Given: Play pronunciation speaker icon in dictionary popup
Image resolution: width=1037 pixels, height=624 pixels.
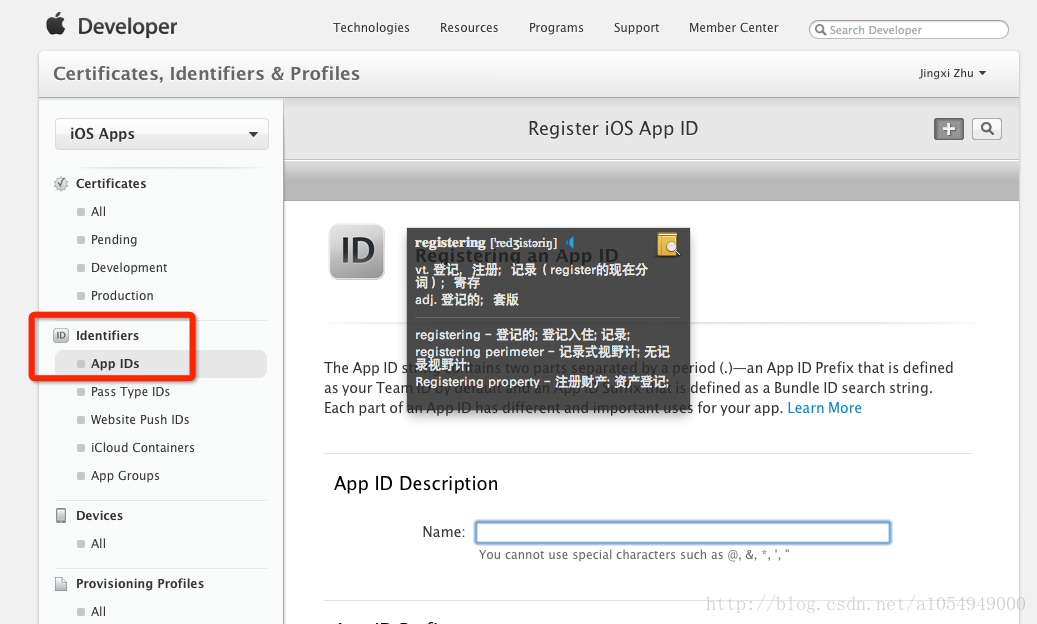Looking at the screenshot, I should [x=570, y=243].
